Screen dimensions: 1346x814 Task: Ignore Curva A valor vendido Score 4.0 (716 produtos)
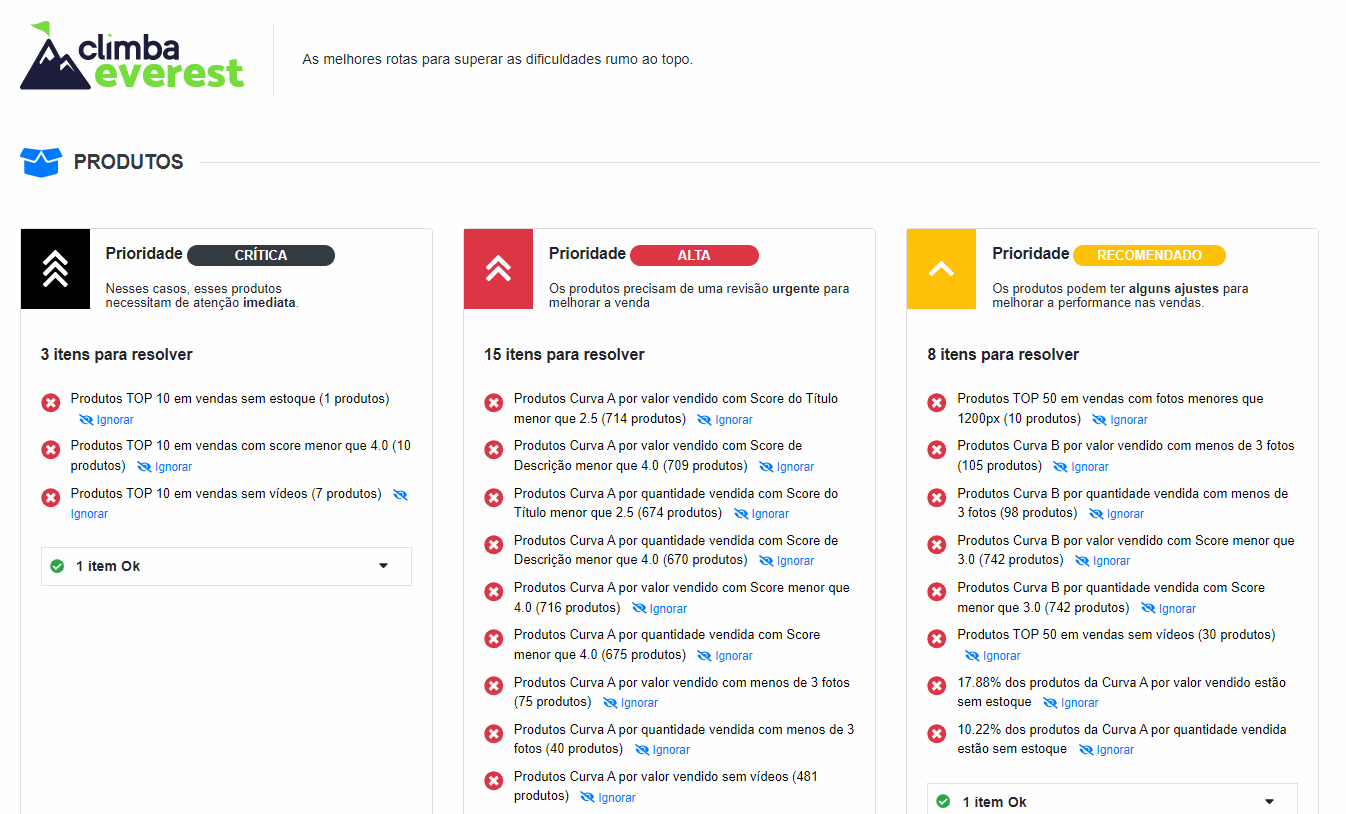[660, 609]
